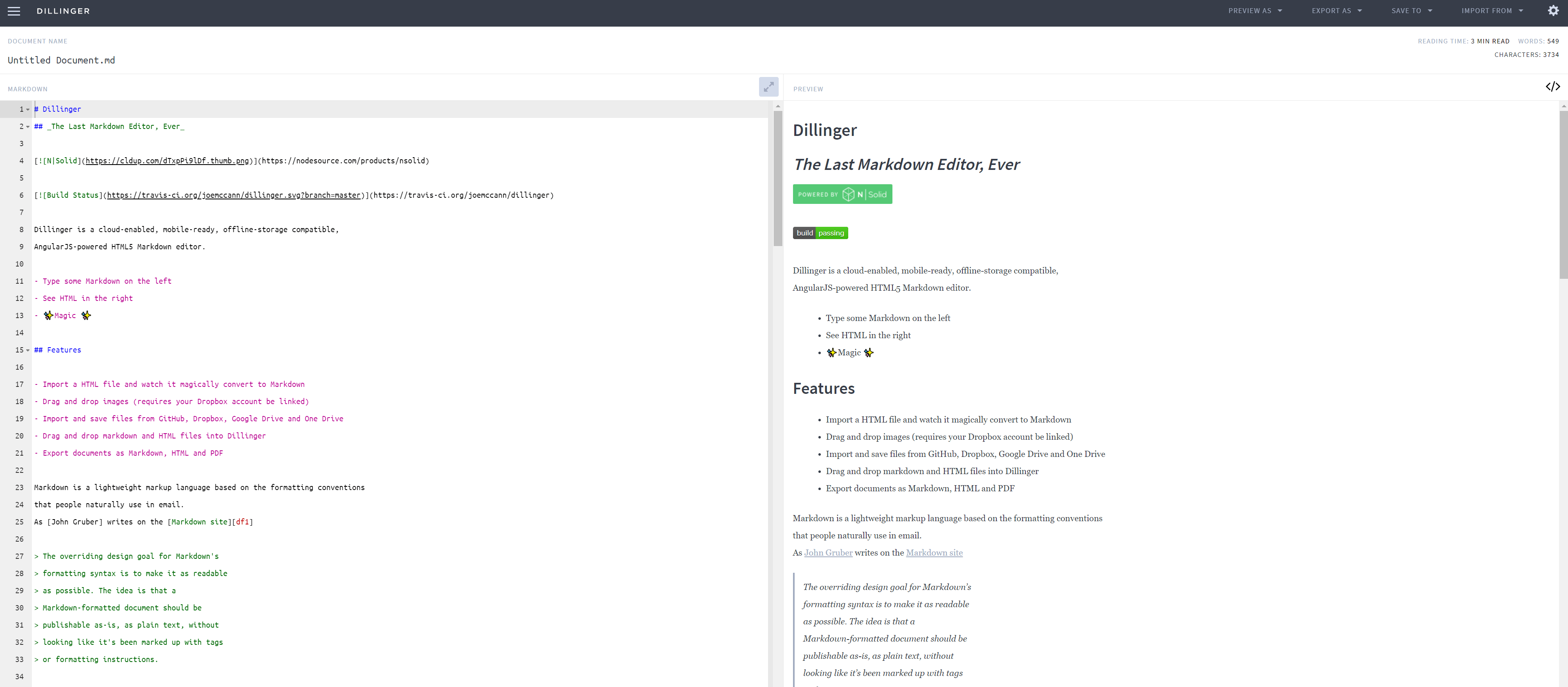Open the Markdown site link in preview

point(934,552)
